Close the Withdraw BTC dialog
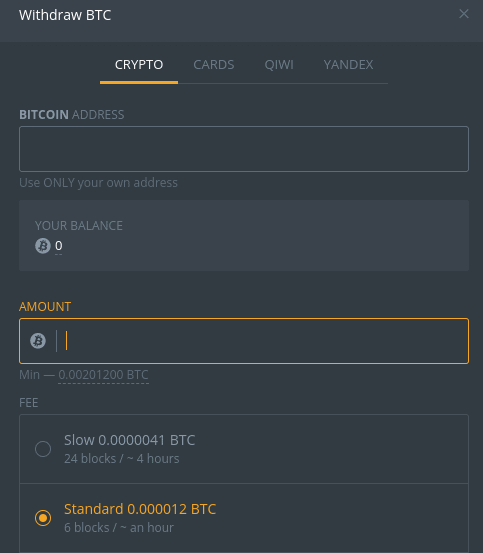This screenshot has height=553, width=483. click(x=464, y=14)
